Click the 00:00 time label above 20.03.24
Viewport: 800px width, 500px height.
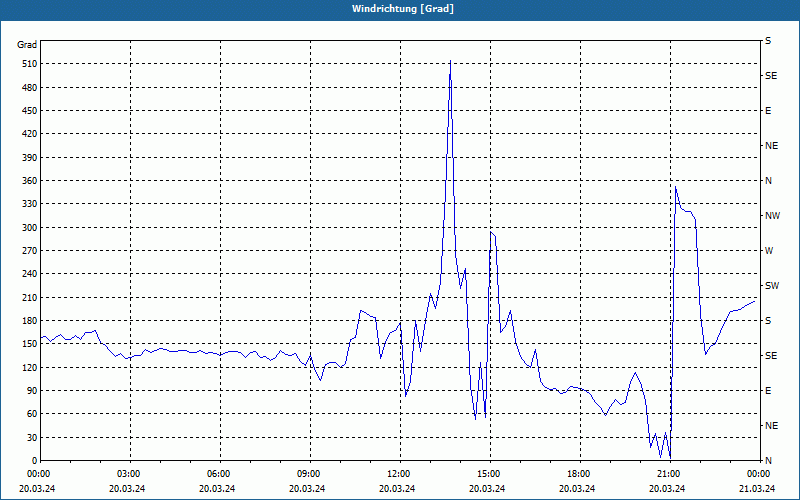click(x=40, y=474)
